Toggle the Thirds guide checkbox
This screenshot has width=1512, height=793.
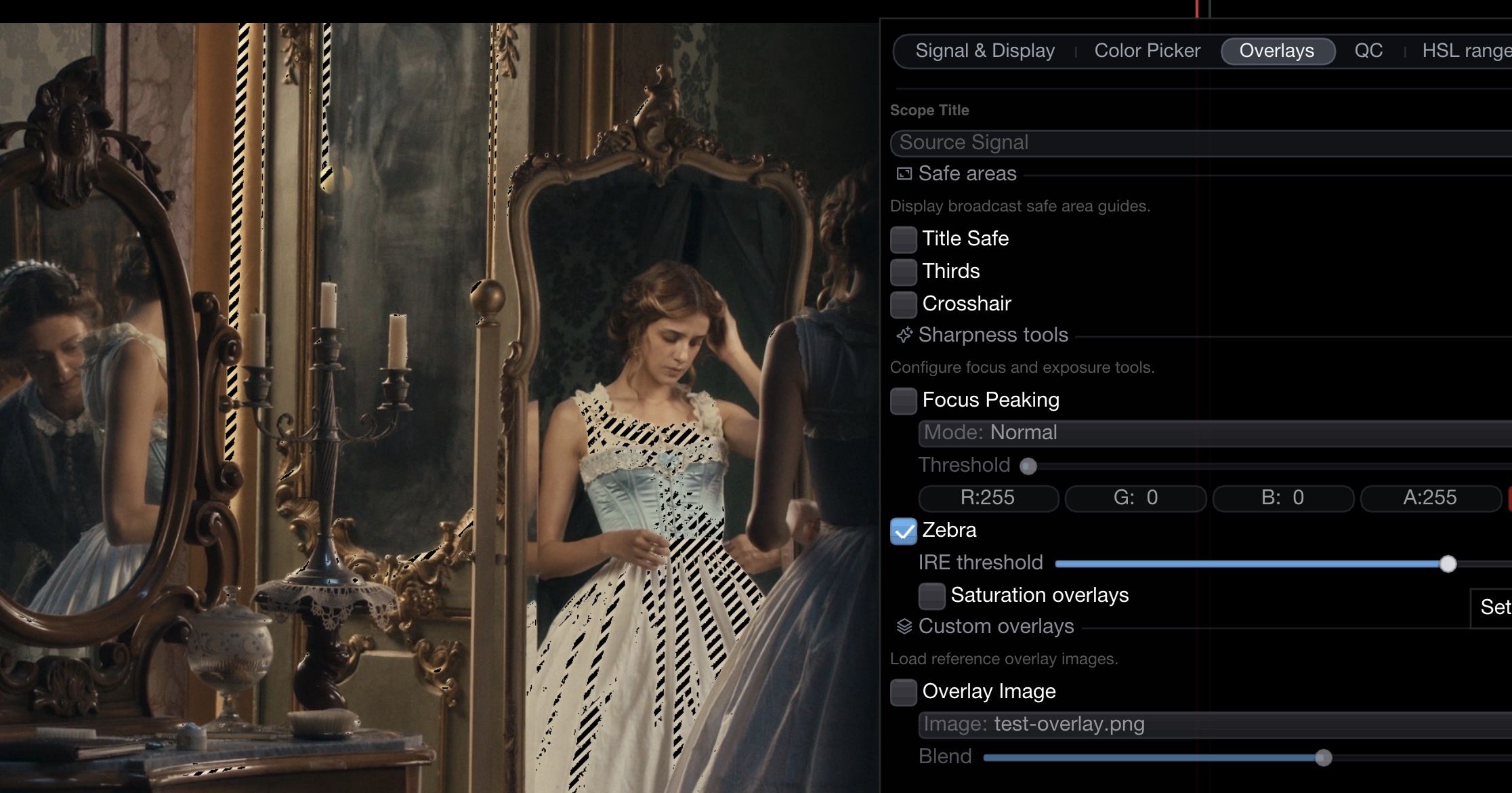click(903, 272)
